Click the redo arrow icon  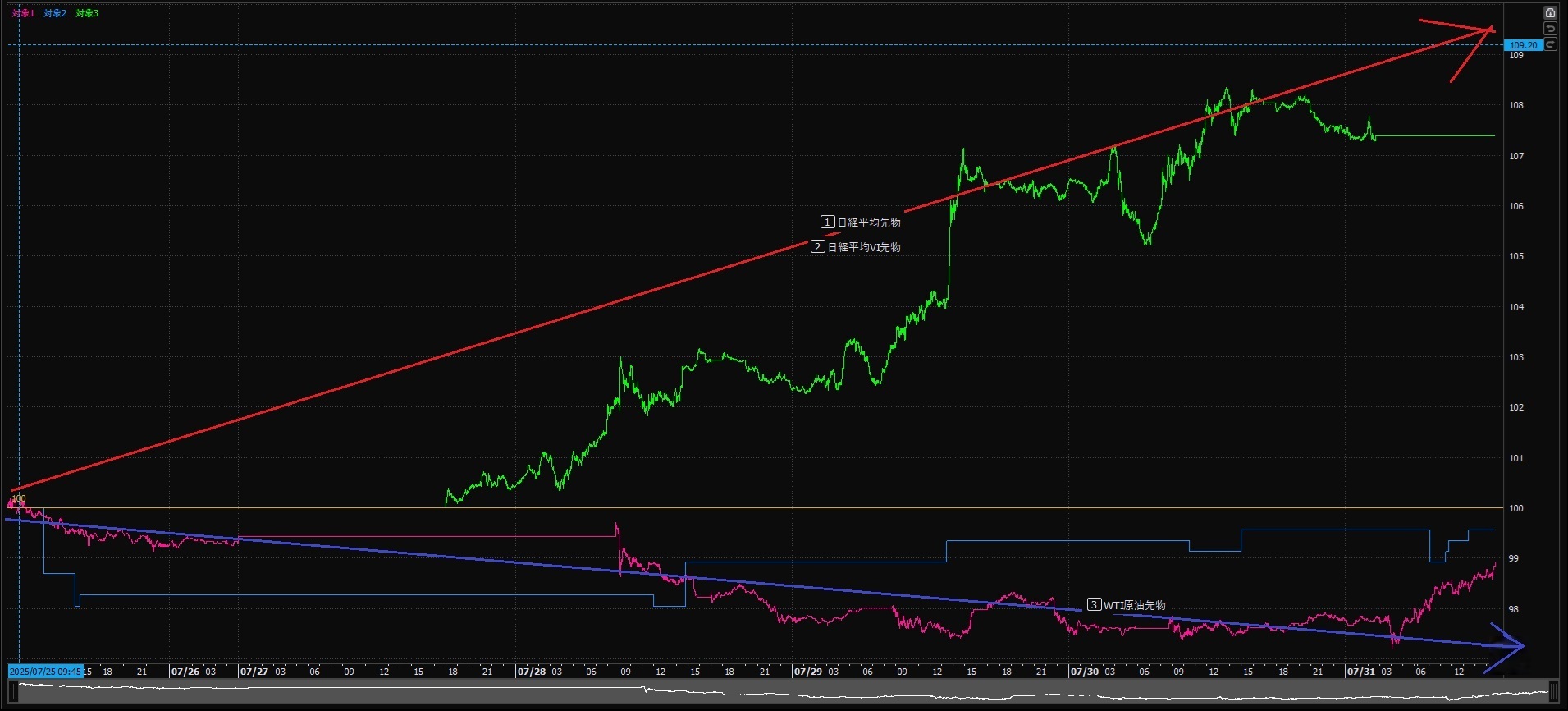click(1550, 44)
